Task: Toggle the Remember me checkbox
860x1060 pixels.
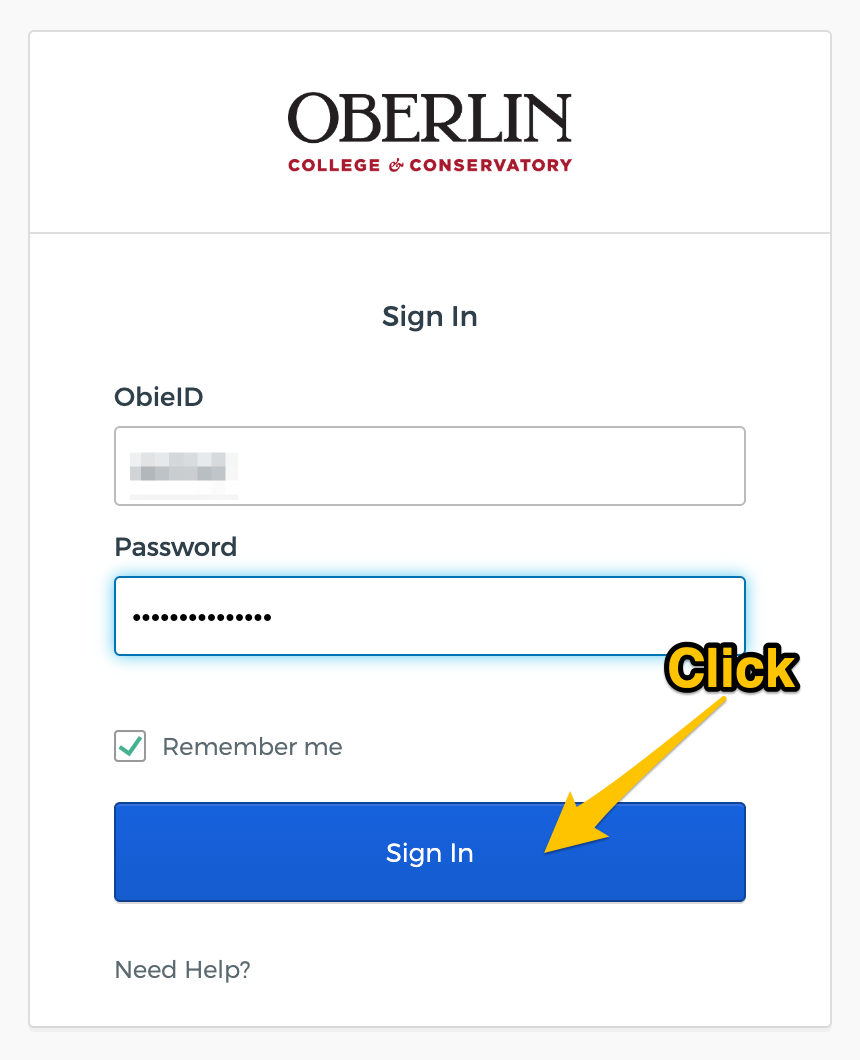Action: point(130,746)
